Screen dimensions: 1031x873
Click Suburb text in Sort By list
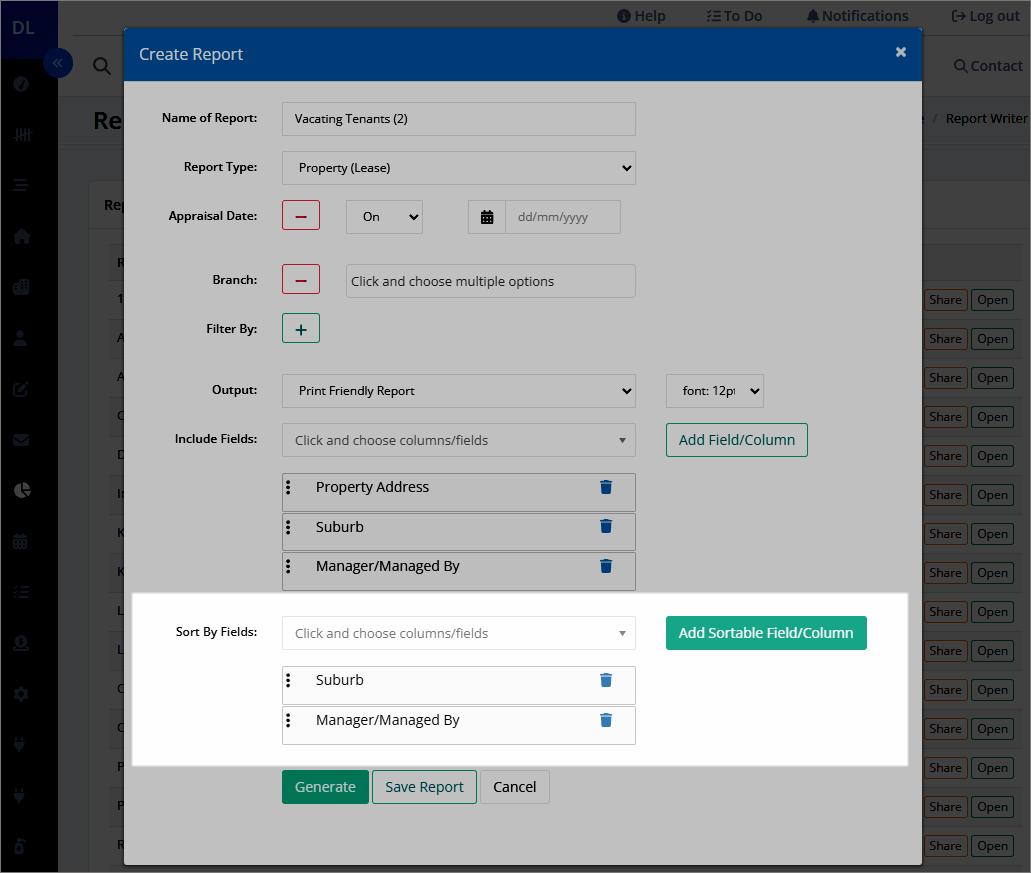pos(339,680)
